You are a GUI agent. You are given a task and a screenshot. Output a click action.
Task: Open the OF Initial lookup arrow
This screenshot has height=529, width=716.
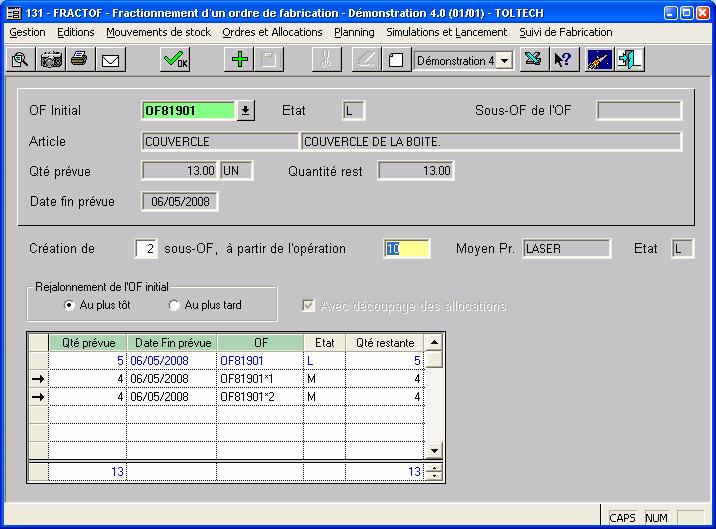pyautogui.click(x=246, y=111)
